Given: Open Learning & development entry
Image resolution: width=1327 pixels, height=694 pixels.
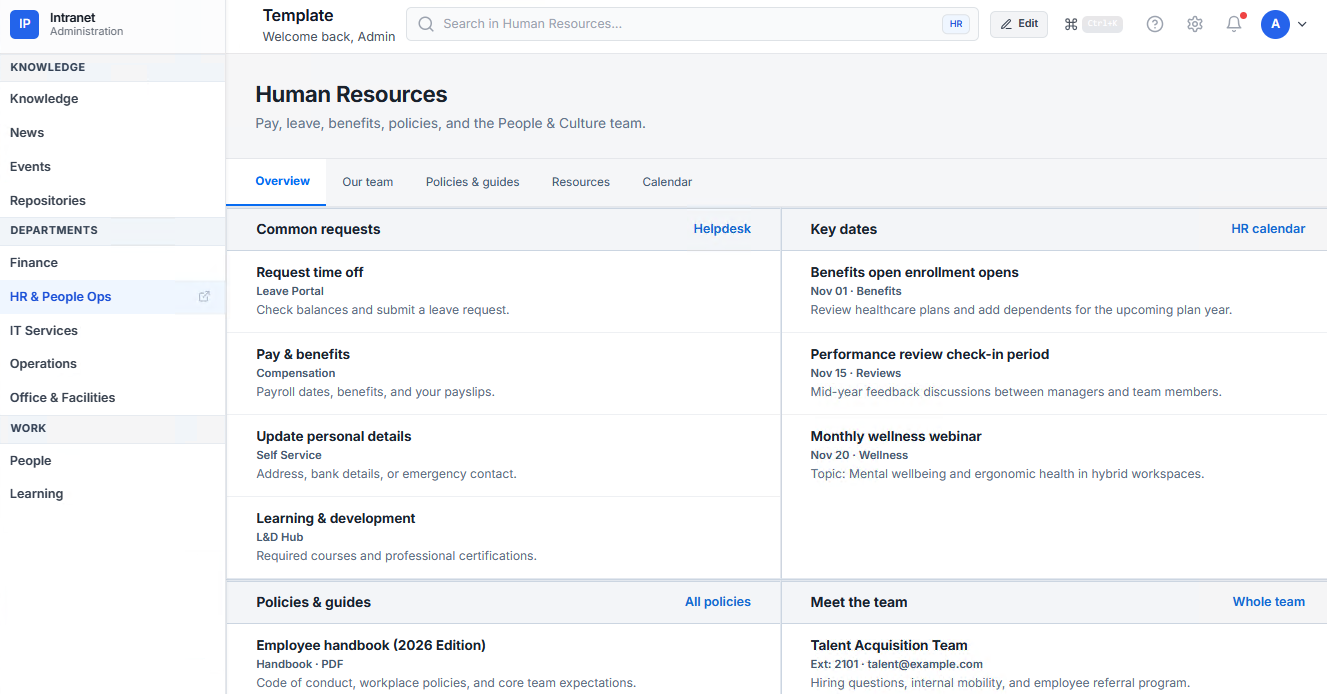Looking at the screenshot, I should tap(503, 537).
